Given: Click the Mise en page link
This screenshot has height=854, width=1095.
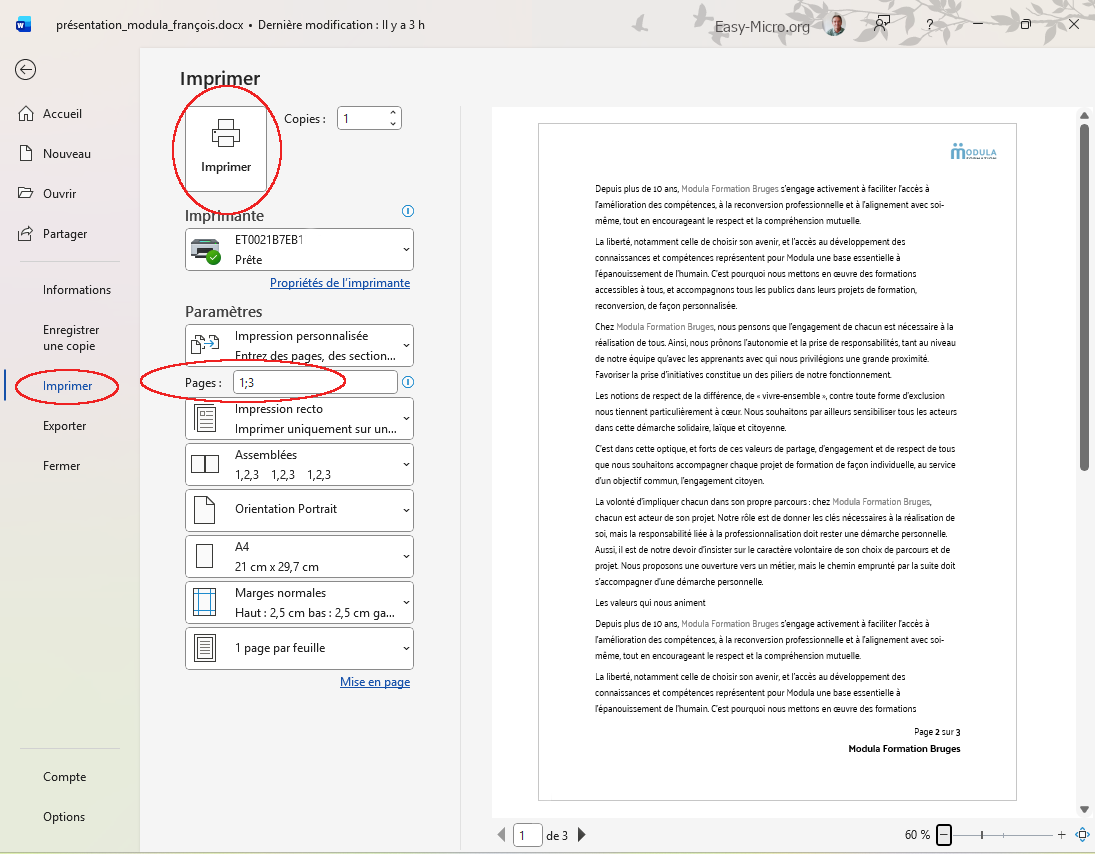Looking at the screenshot, I should (375, 681).
